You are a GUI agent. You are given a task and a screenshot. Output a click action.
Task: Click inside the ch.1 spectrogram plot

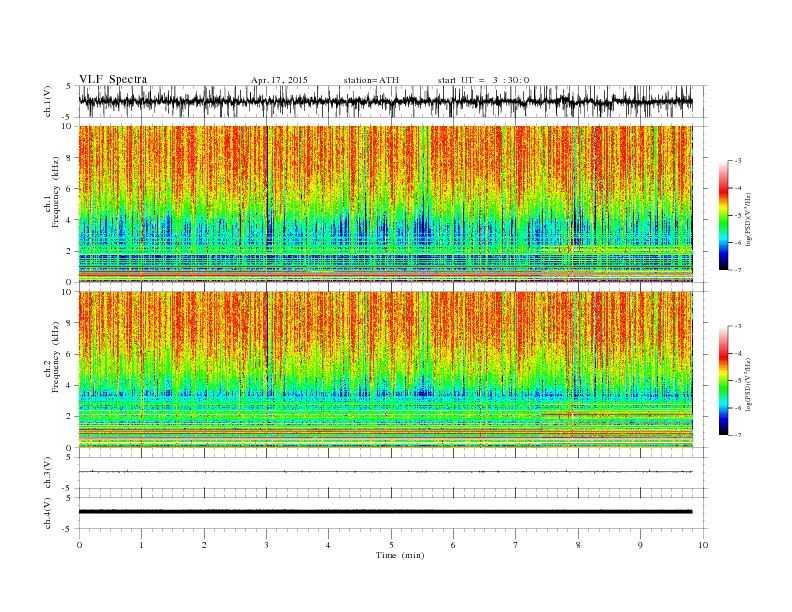385,204
